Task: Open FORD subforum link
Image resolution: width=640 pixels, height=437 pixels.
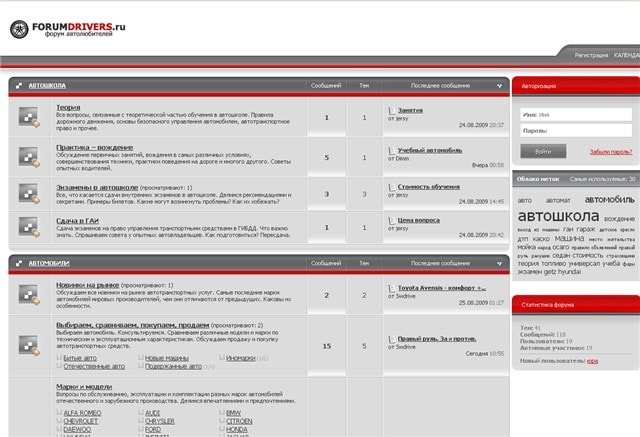Action: pos(153,430)
